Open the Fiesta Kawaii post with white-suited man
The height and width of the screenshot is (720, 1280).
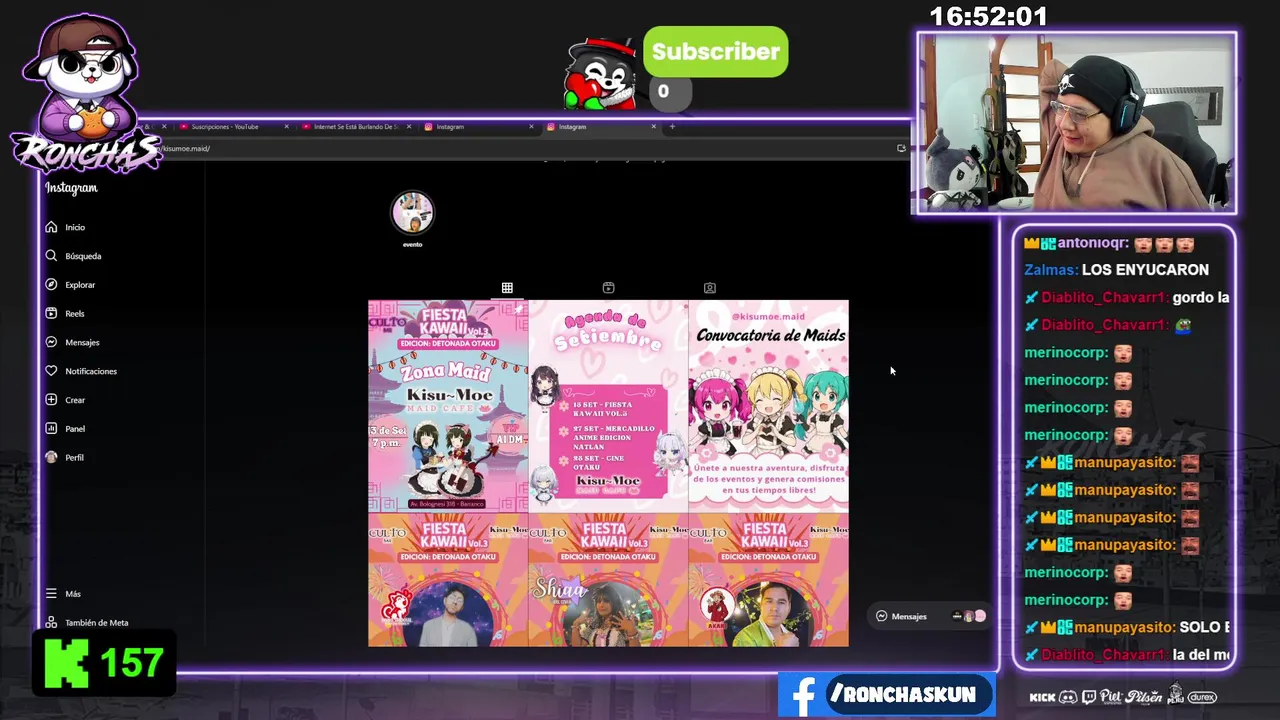click(x=448, y=580)
